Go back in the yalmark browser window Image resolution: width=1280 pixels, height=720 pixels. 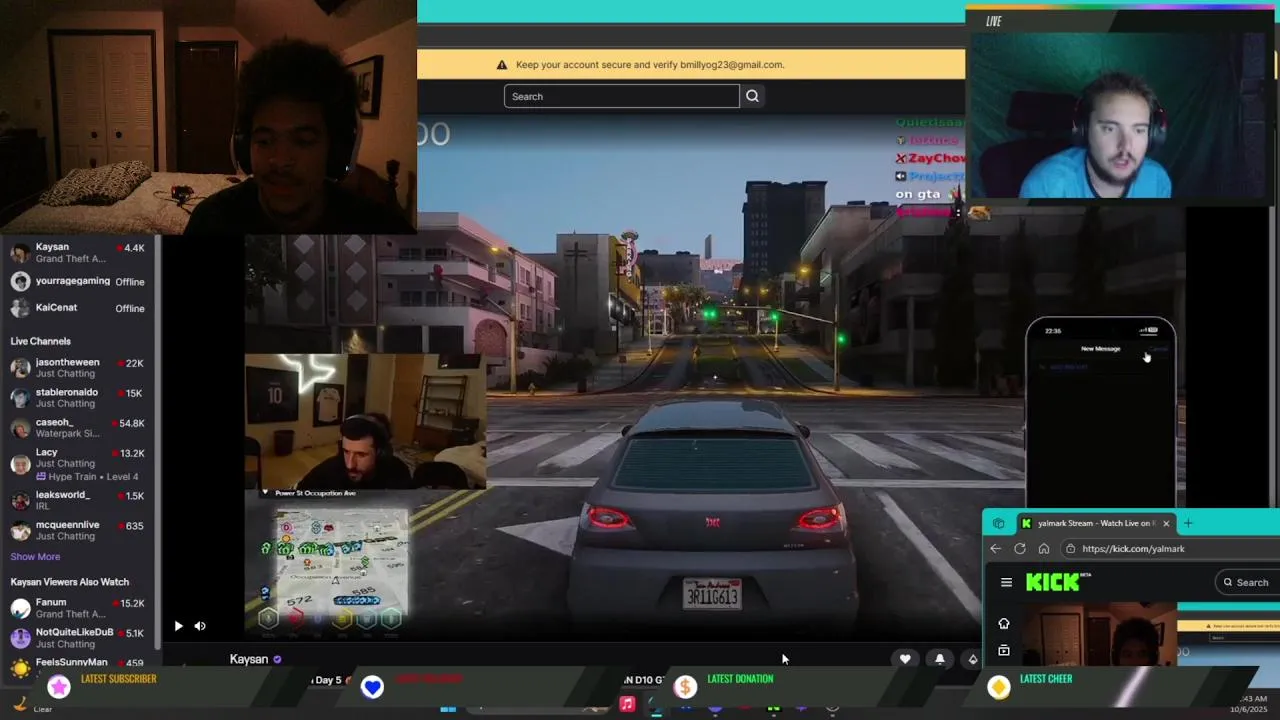[x=995, y=548]
